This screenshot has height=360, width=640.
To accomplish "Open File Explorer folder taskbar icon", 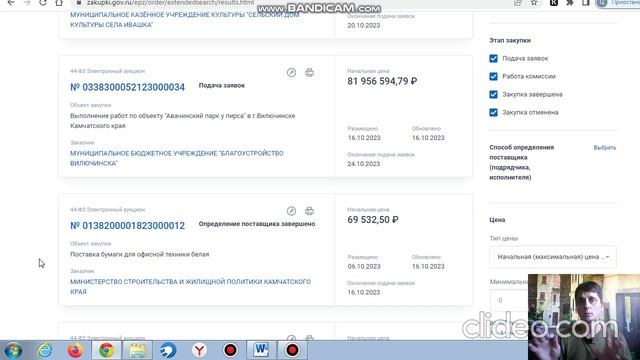I will (x=138, y=350).
